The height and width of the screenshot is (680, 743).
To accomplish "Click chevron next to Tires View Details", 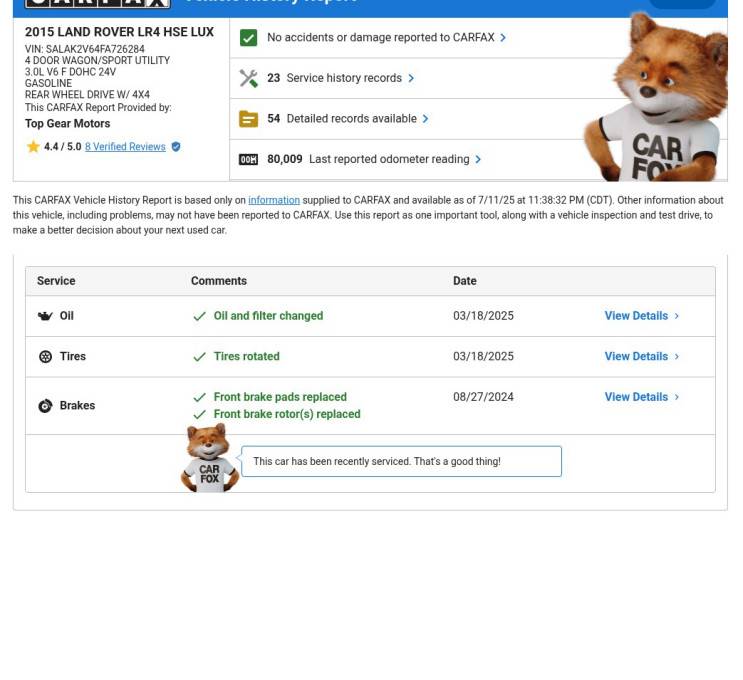I will pos(677,356).
